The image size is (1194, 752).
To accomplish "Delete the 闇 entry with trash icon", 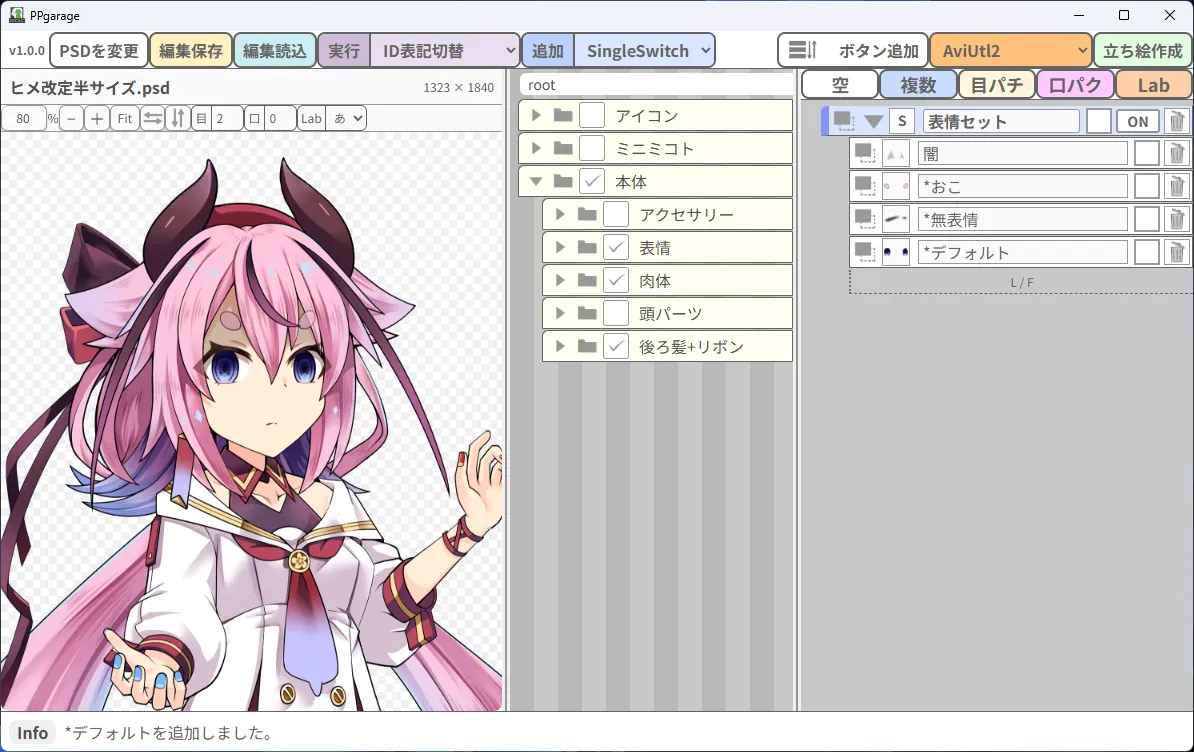I will point(1176,154).
